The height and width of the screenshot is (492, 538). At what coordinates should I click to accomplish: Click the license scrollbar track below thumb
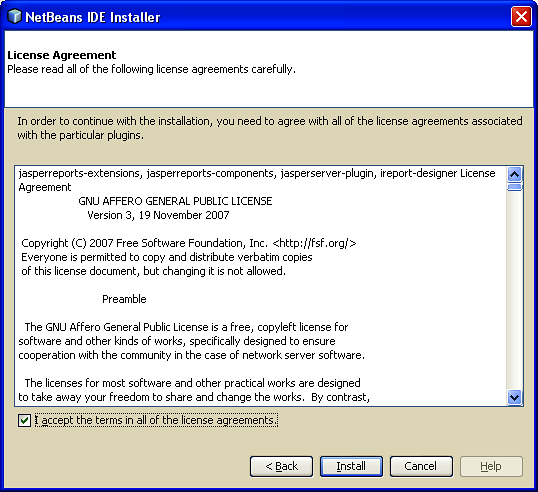pos(514,290)
